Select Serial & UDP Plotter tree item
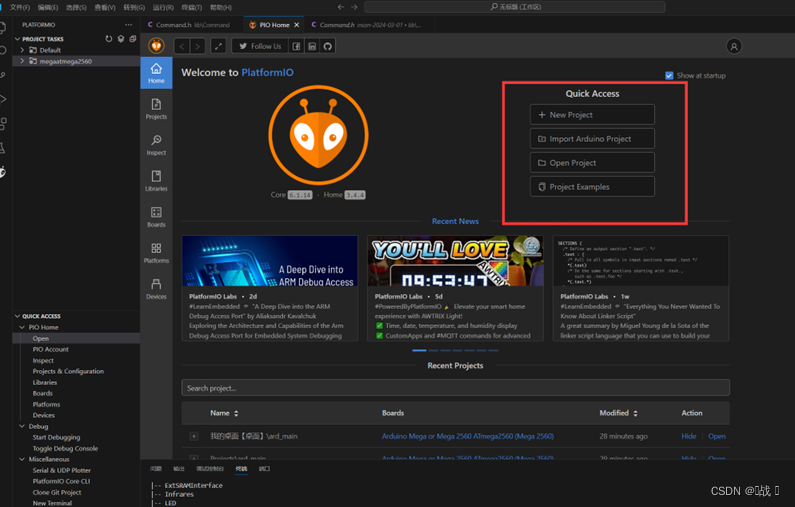 (x=61, y=470)
